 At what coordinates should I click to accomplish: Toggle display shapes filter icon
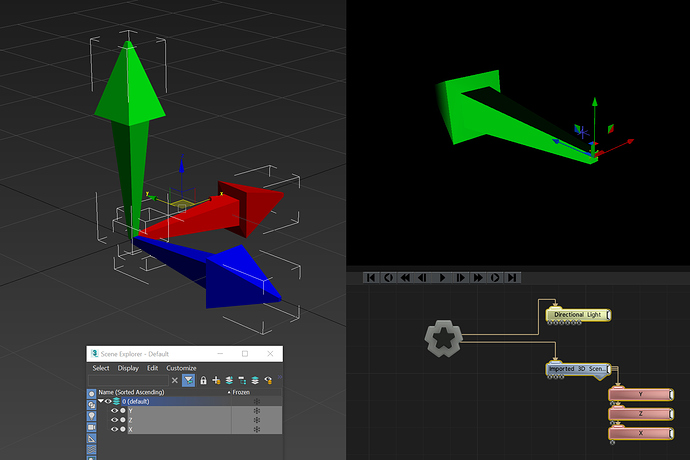coord(92,405)
